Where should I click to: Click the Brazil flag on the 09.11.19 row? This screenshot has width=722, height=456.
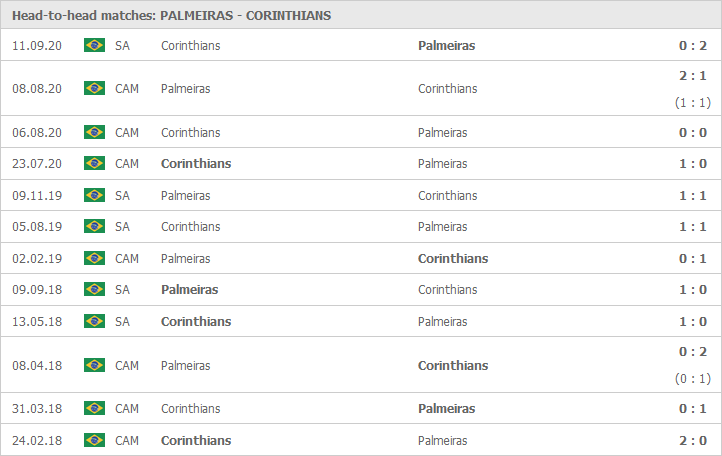pyautogui.click(x=94, y=195)
